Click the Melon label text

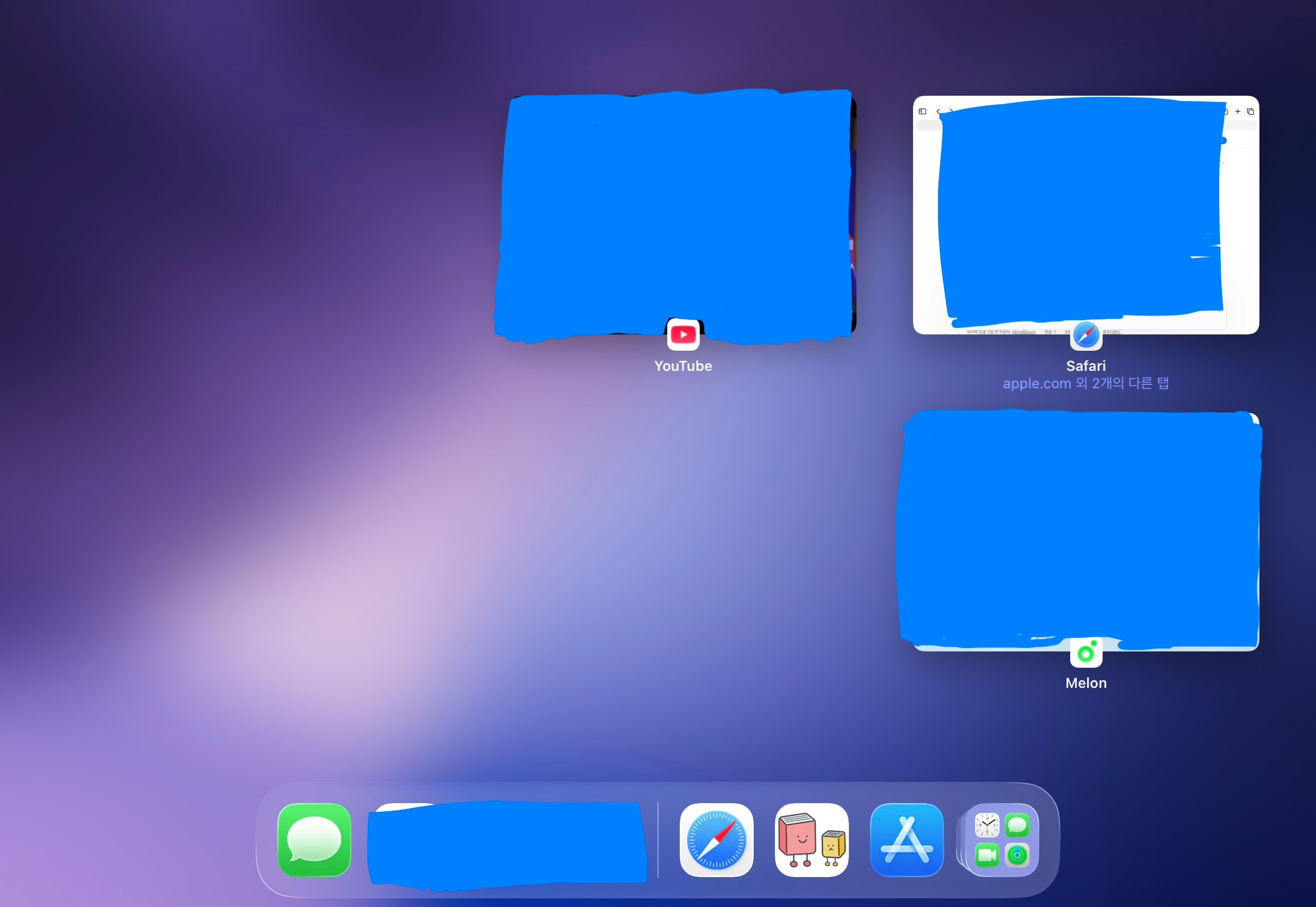pyautogui.click(x=1085, y=682)
